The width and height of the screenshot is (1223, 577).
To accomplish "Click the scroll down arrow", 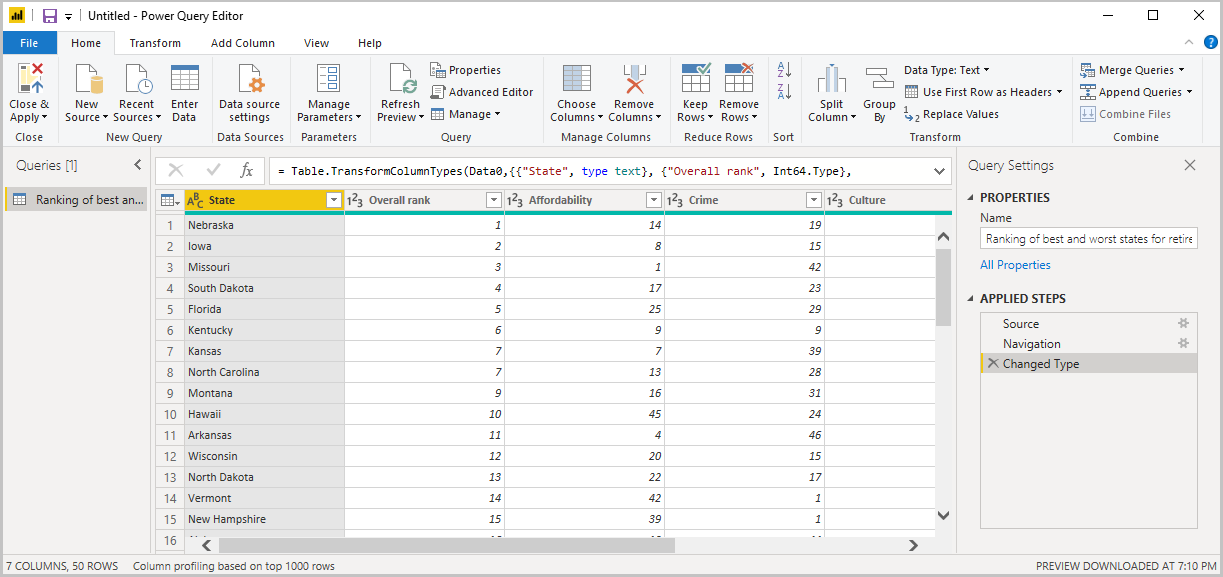I will click(943, 515).
